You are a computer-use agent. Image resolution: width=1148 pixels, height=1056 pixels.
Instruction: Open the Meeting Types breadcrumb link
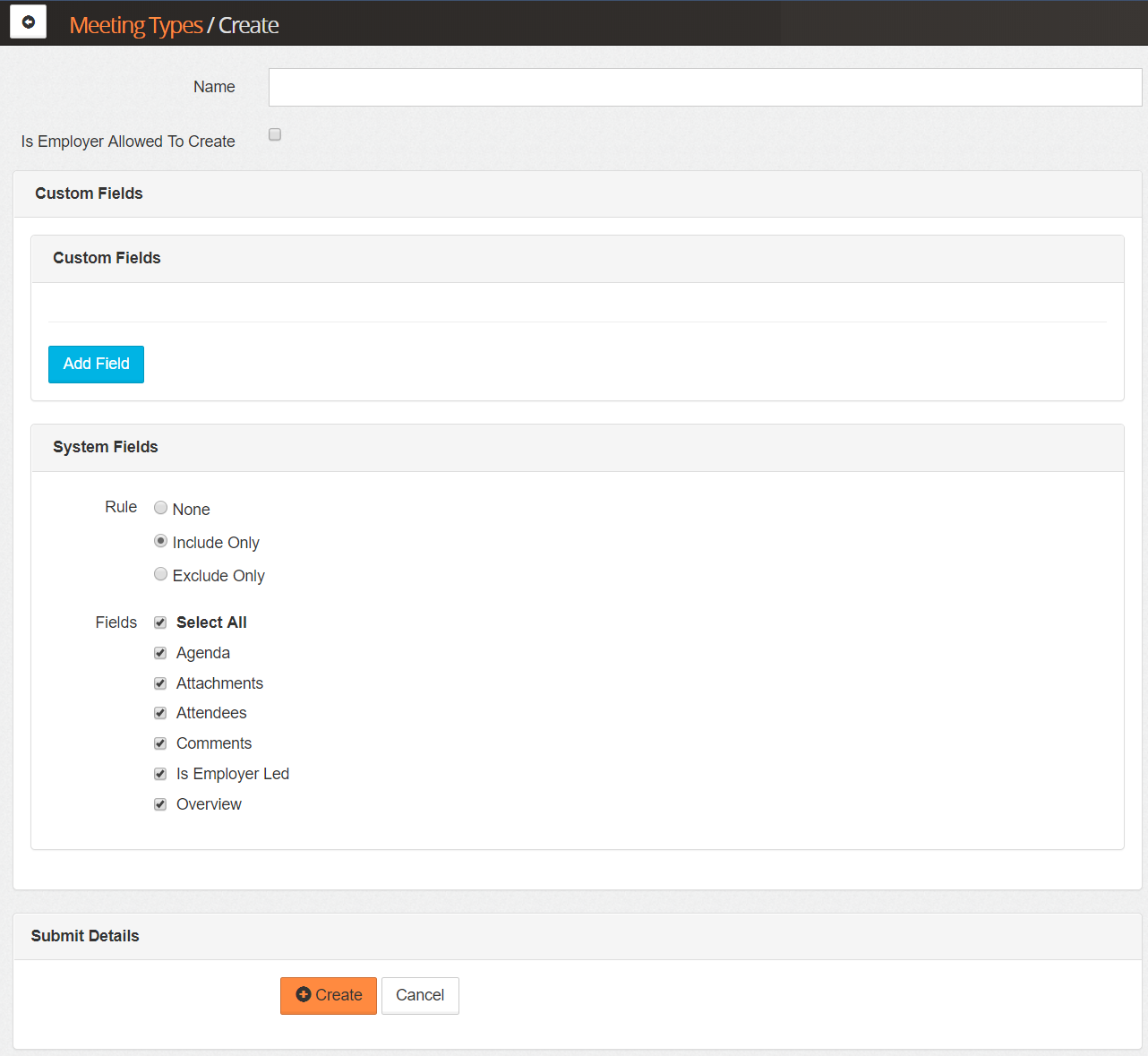136,25
